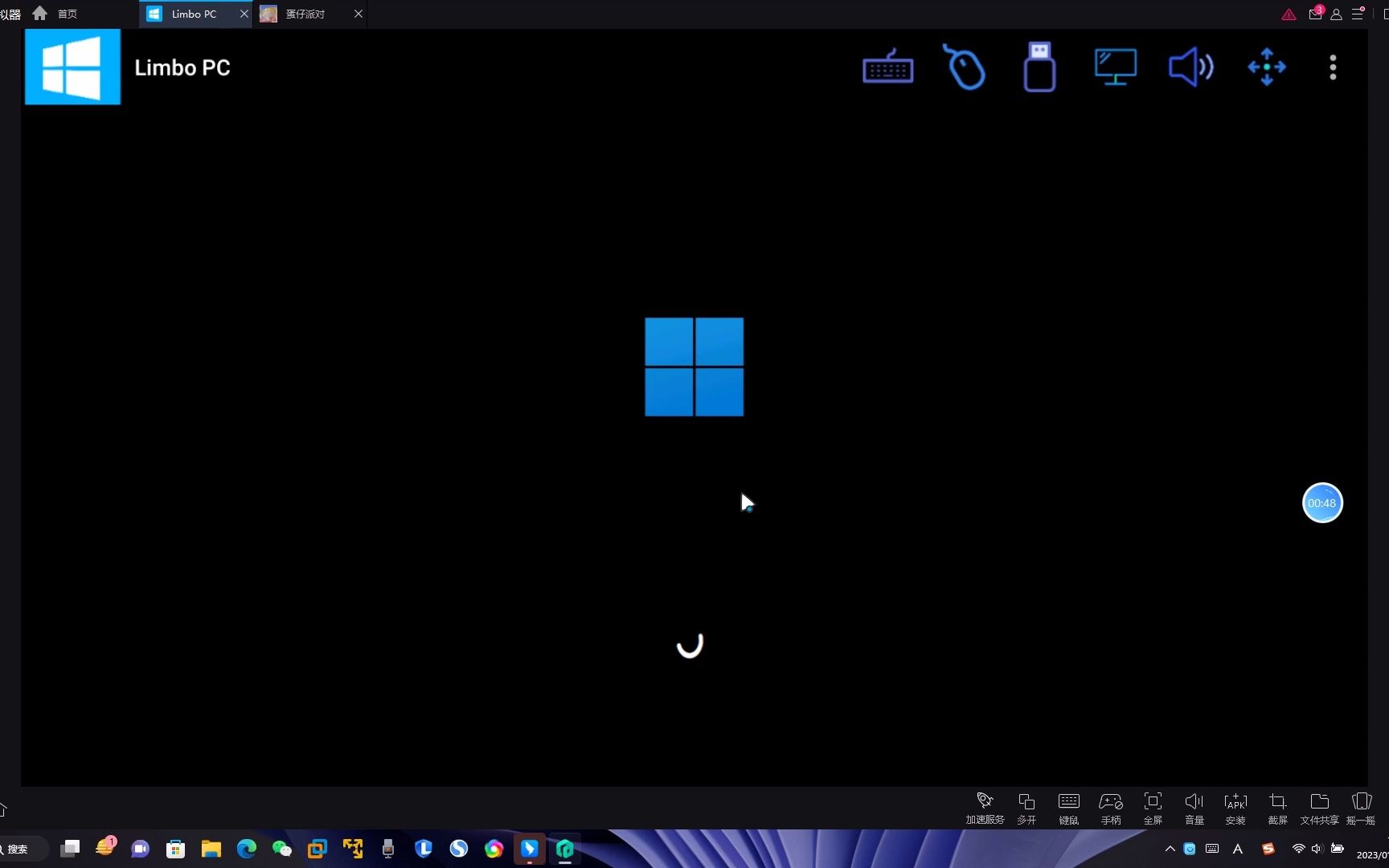The image size is (1389, 868).
Task: Open the mail messages icon with badge 3
Action: pos(1316,14)
